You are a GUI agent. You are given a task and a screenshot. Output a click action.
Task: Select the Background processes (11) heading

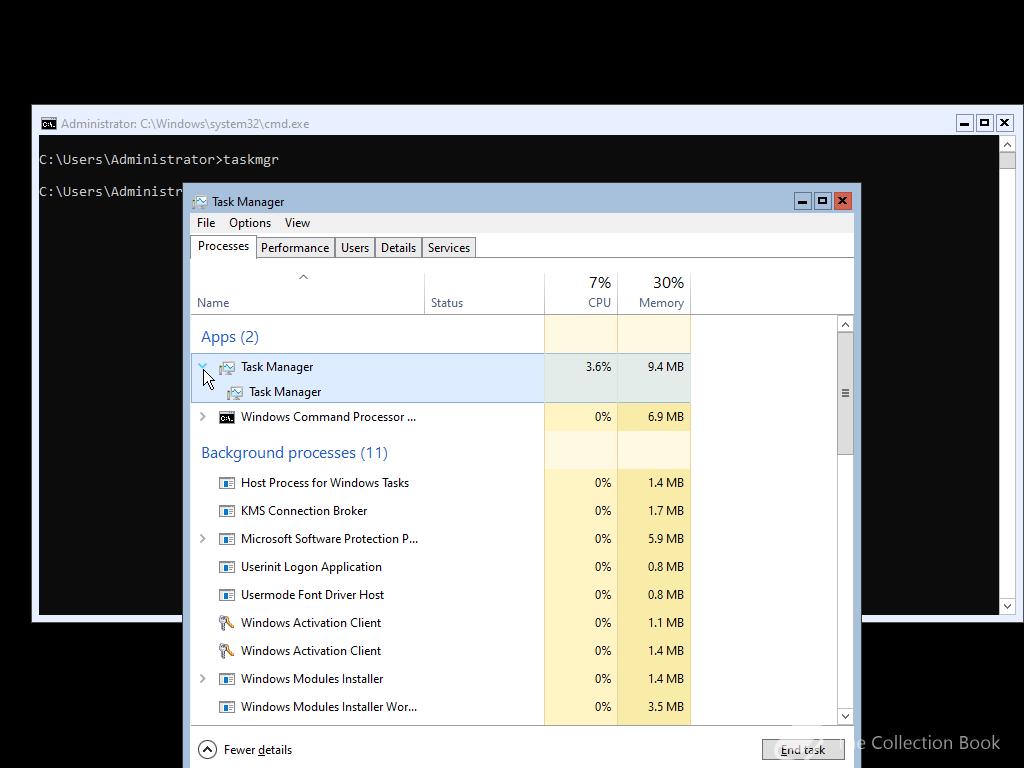295,453
